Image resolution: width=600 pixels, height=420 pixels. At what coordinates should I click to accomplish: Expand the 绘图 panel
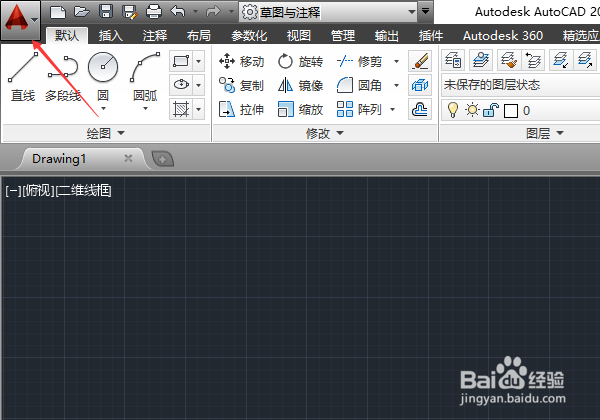(x=106, y=133)
